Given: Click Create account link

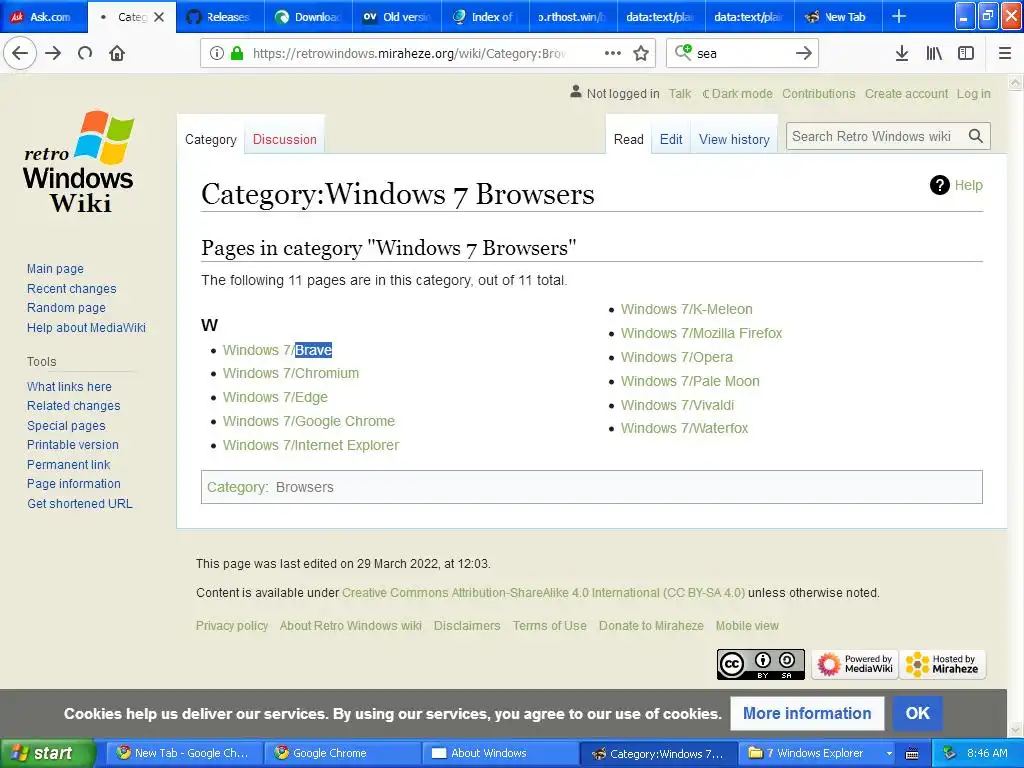Looking at the screenshot, I should 906,93.
